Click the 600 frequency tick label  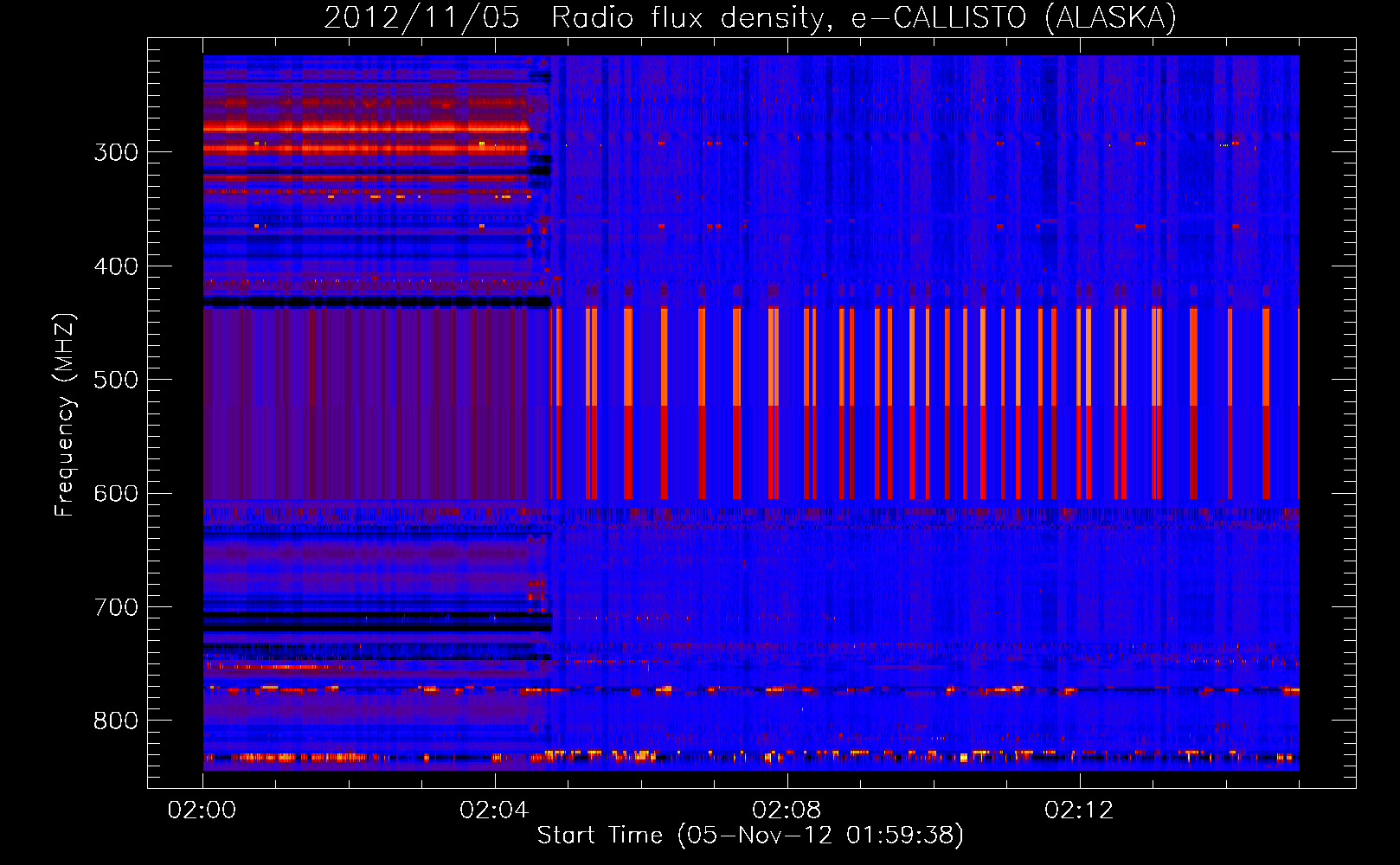(116, 494)
